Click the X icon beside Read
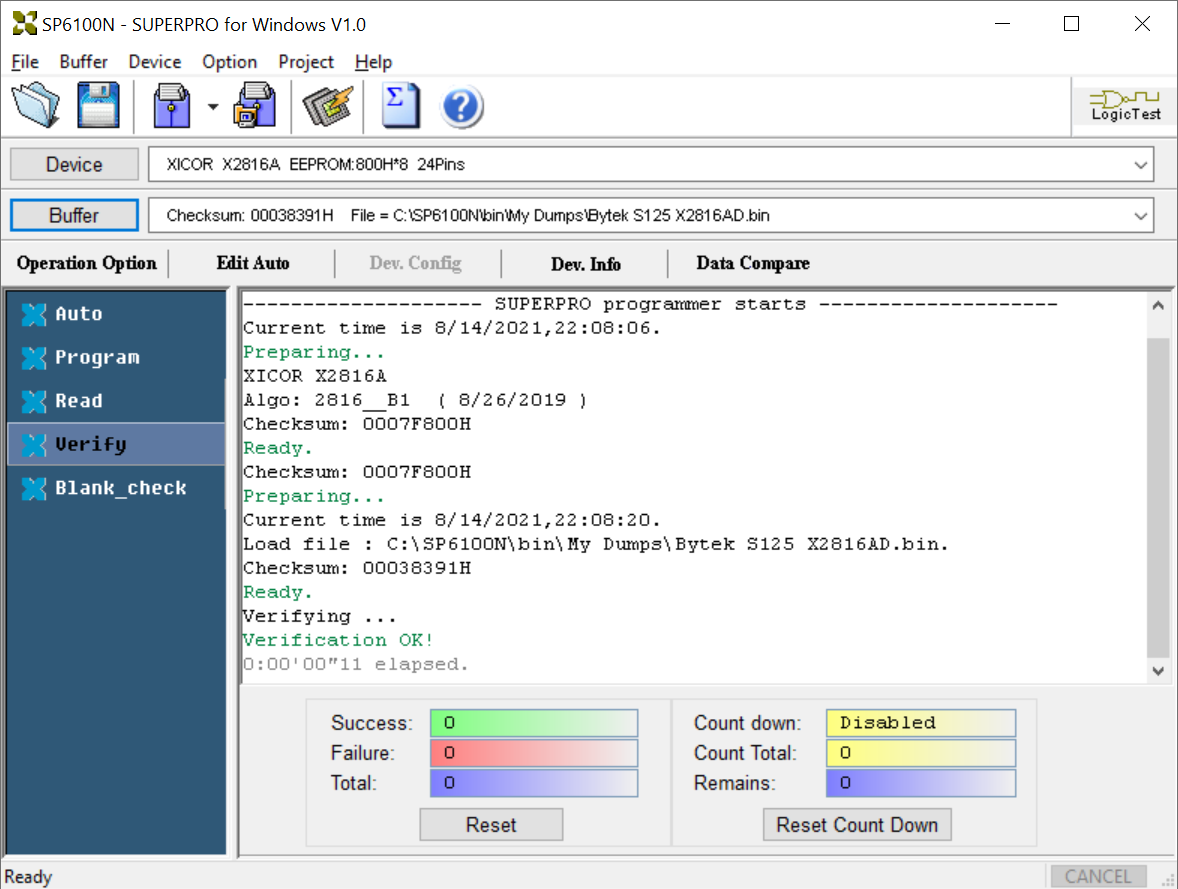Screen dimensions: 1178x889 pyautogui.click(x=34, y=401)
